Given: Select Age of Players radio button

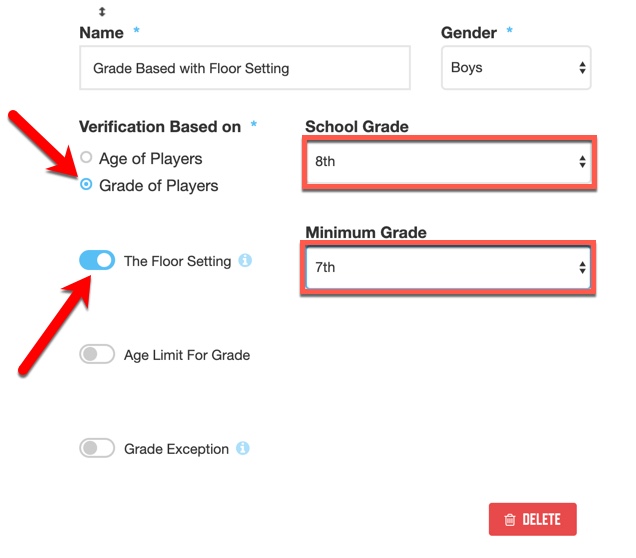Looking at the screenshot, I should click(x=86, y=157).
